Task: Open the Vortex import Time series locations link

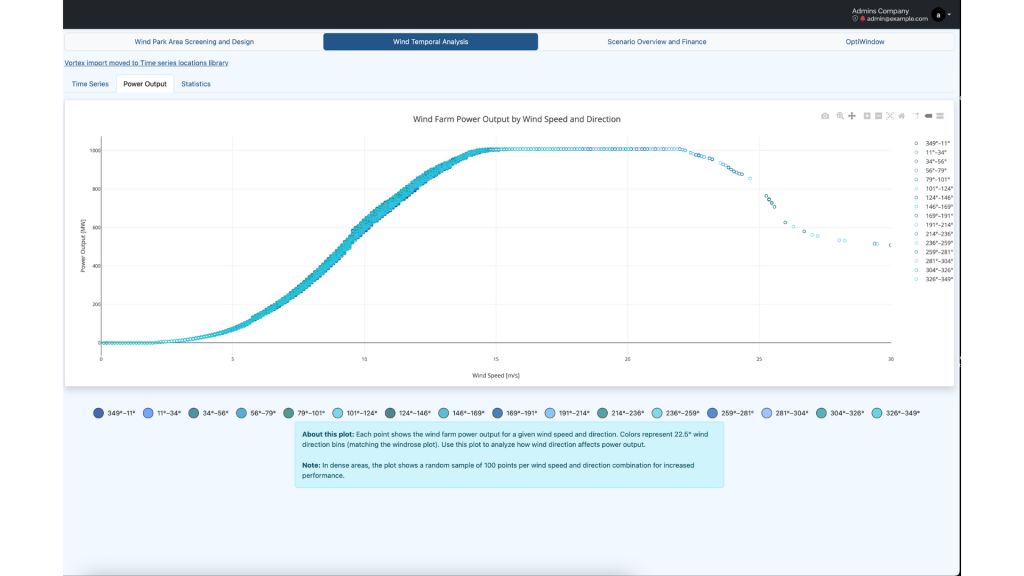Action: click(x=146, y=63)
